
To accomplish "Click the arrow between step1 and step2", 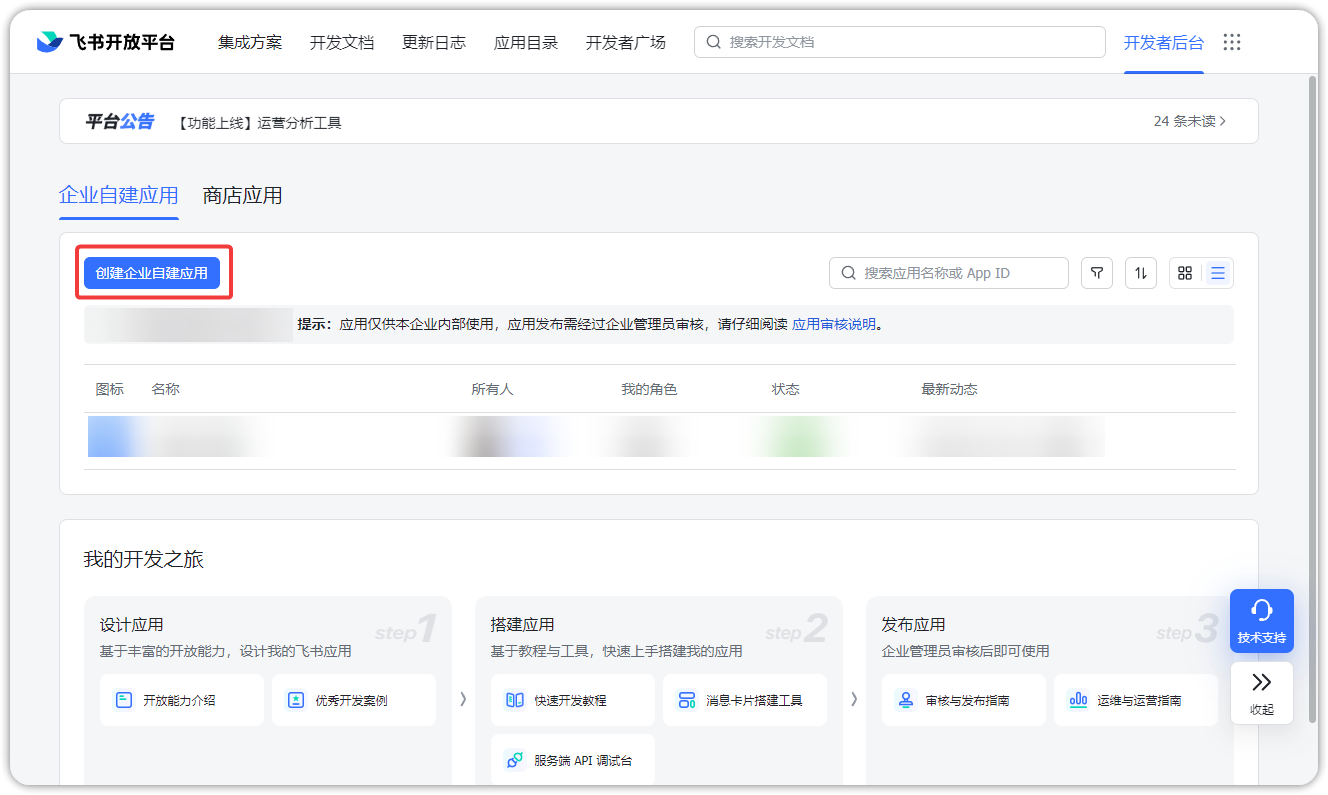I will point(463,700).
